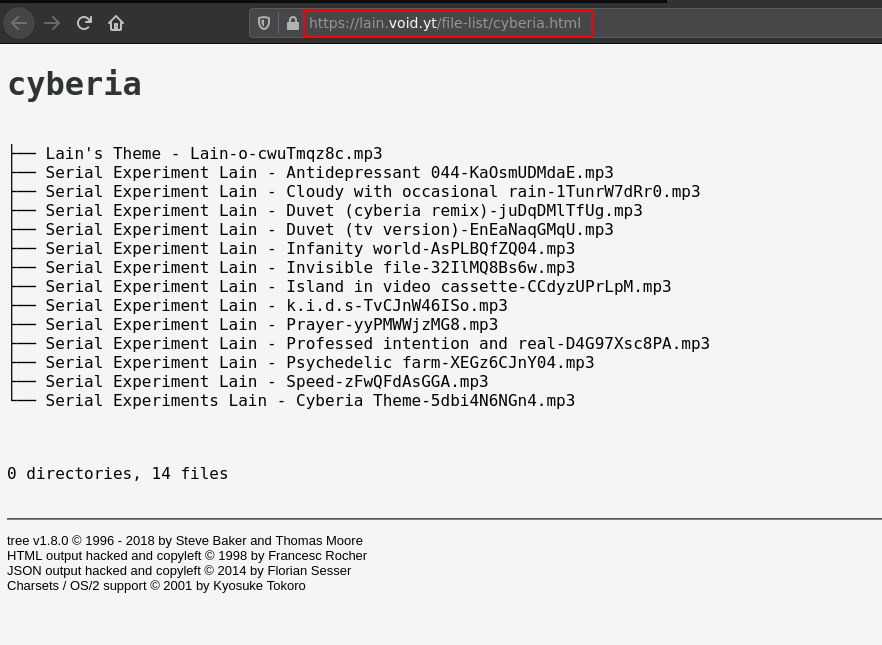
Task: Reload the page with the refresh icon
Action: pos(84,23)
